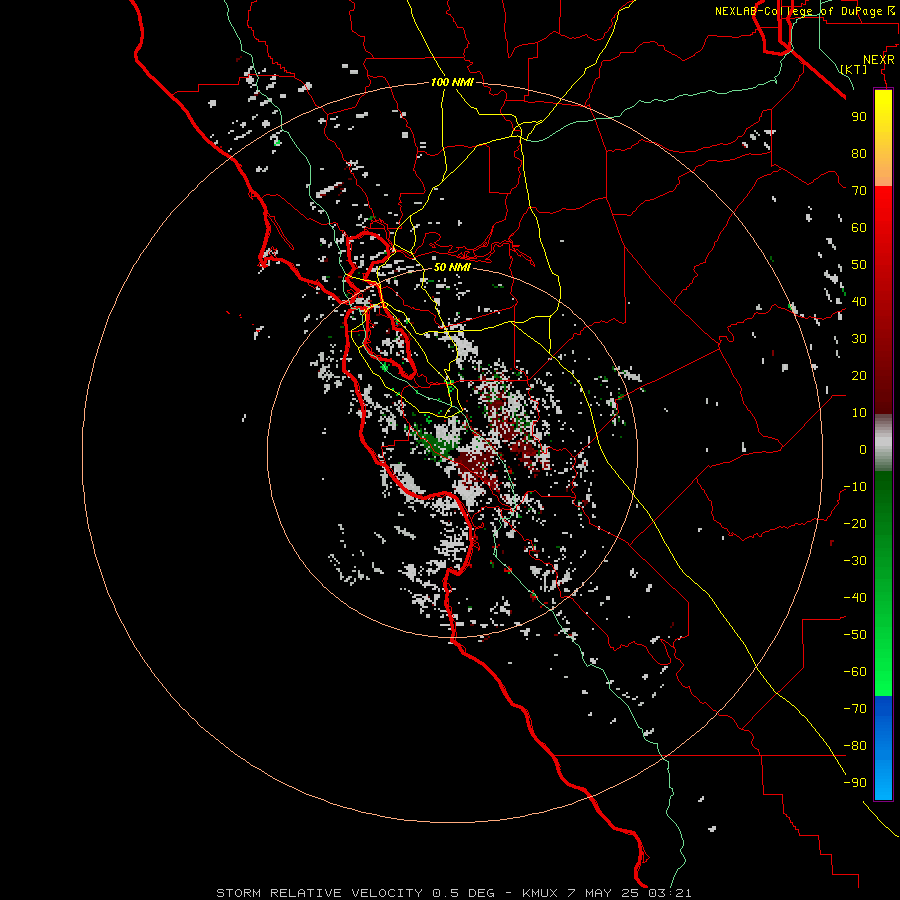Pick the "-90" velocity scale label
The image size is (900, 900).
pyautogui.click(x=855, y=783)
